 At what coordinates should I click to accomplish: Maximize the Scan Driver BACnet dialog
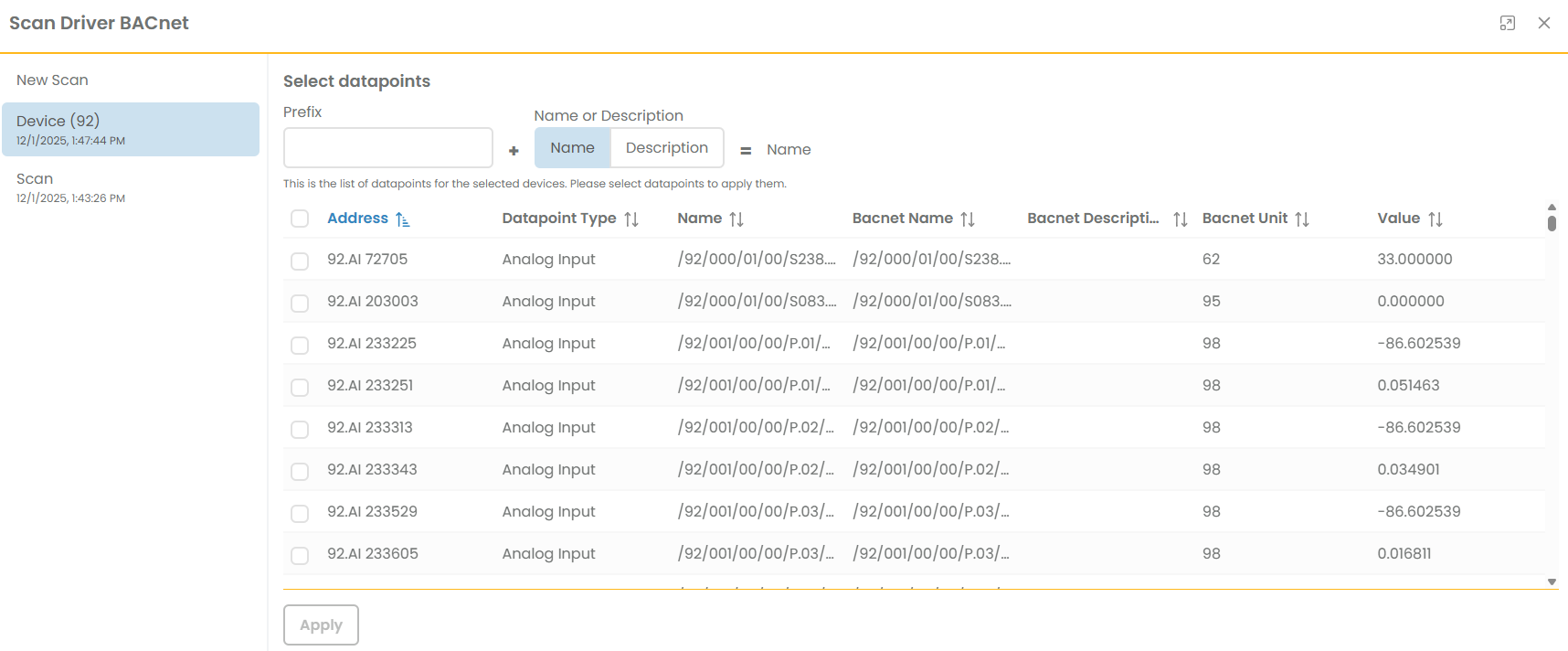point(1508,23)
